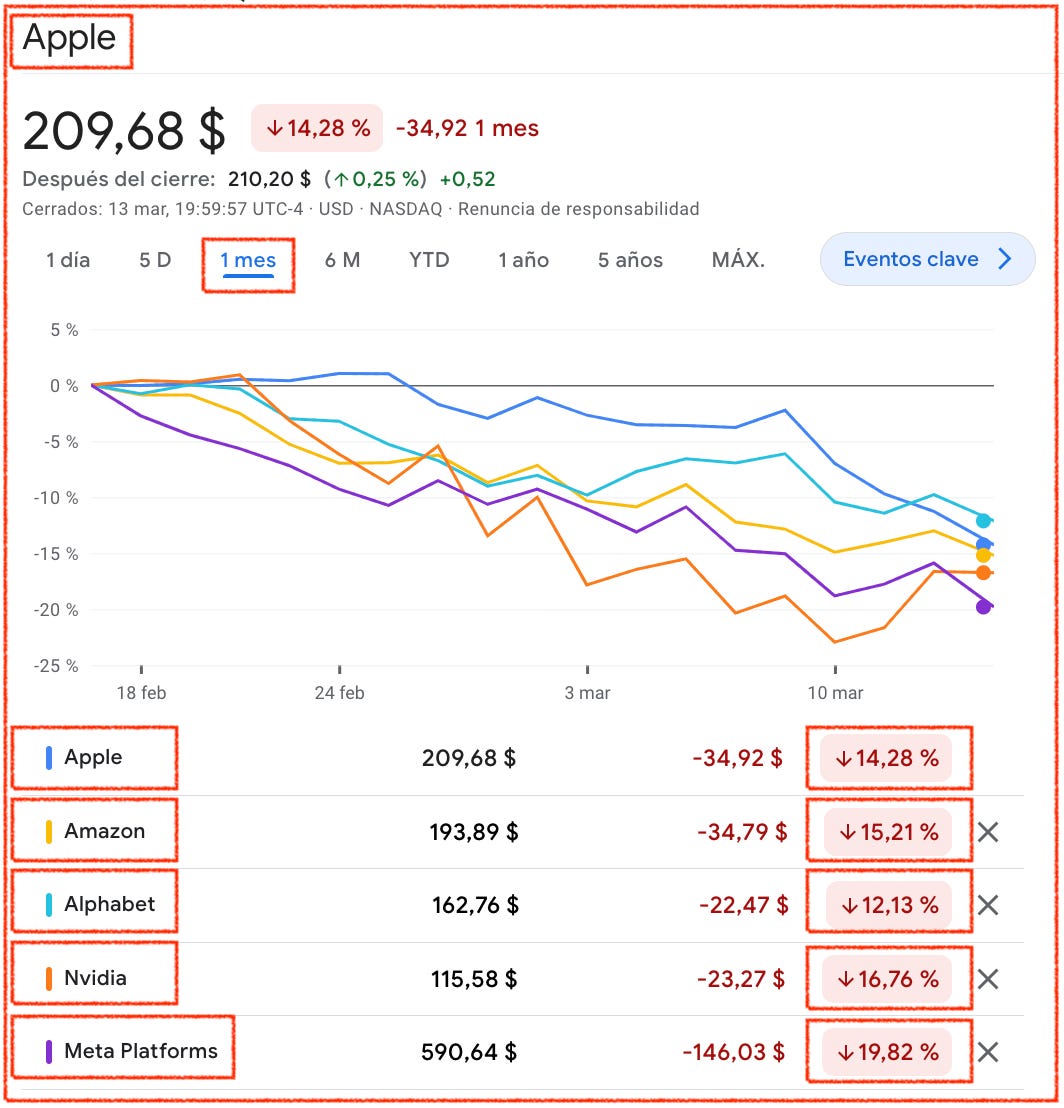Click the orange Nvidia endpoint dot on chart
Screen dimensions: 1064x1108
coord(983,572)
